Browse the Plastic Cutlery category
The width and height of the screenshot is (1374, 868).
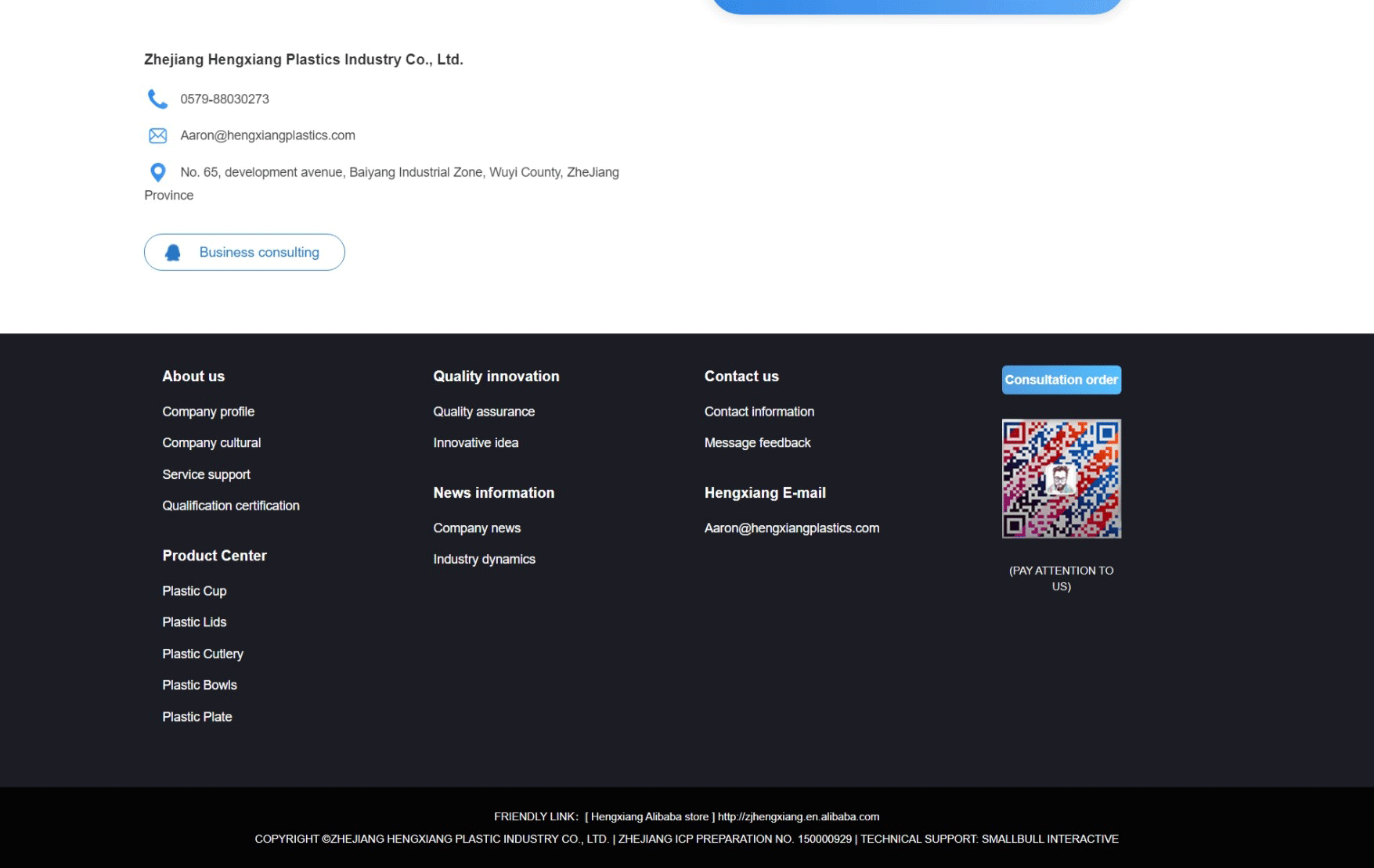(203, 654)
